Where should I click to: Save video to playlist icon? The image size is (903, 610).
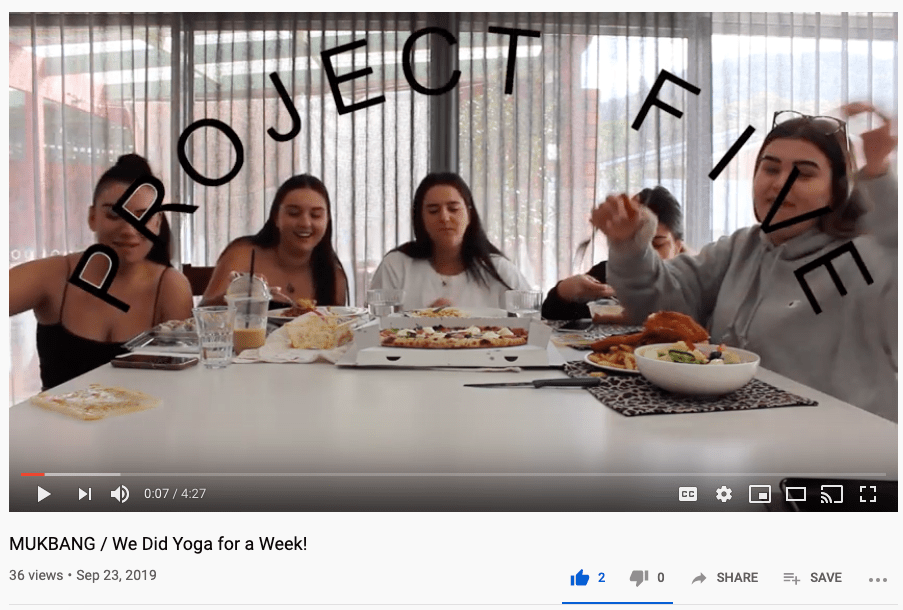point(791,578)
